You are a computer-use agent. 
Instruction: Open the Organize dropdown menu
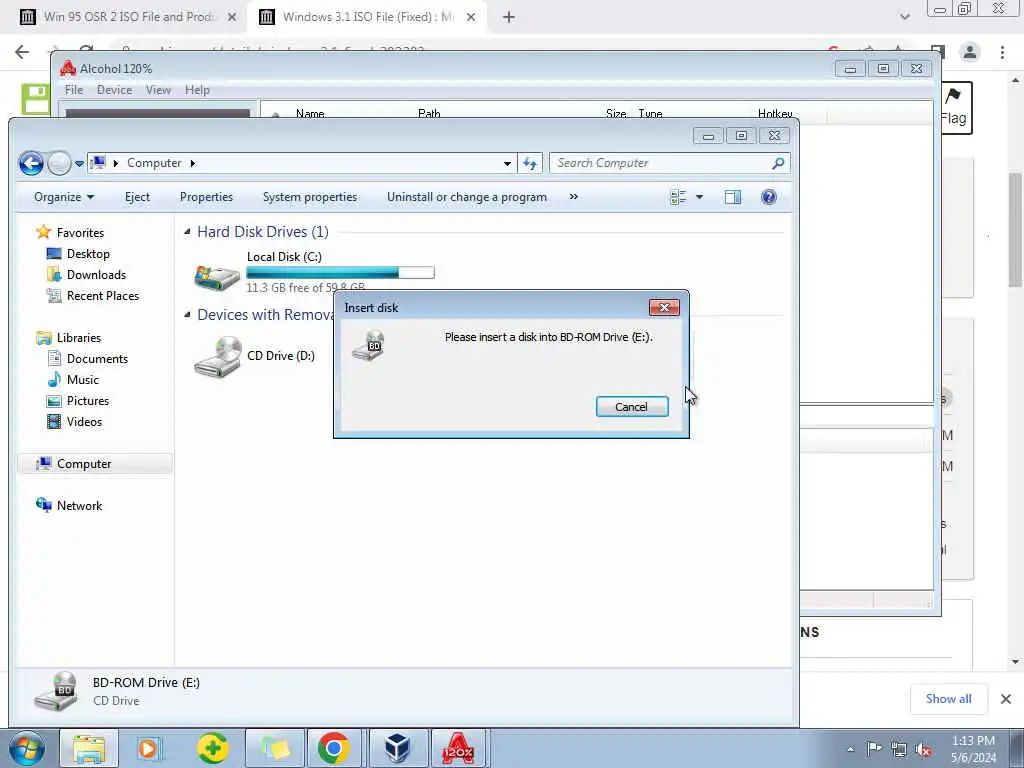[64, 197]
